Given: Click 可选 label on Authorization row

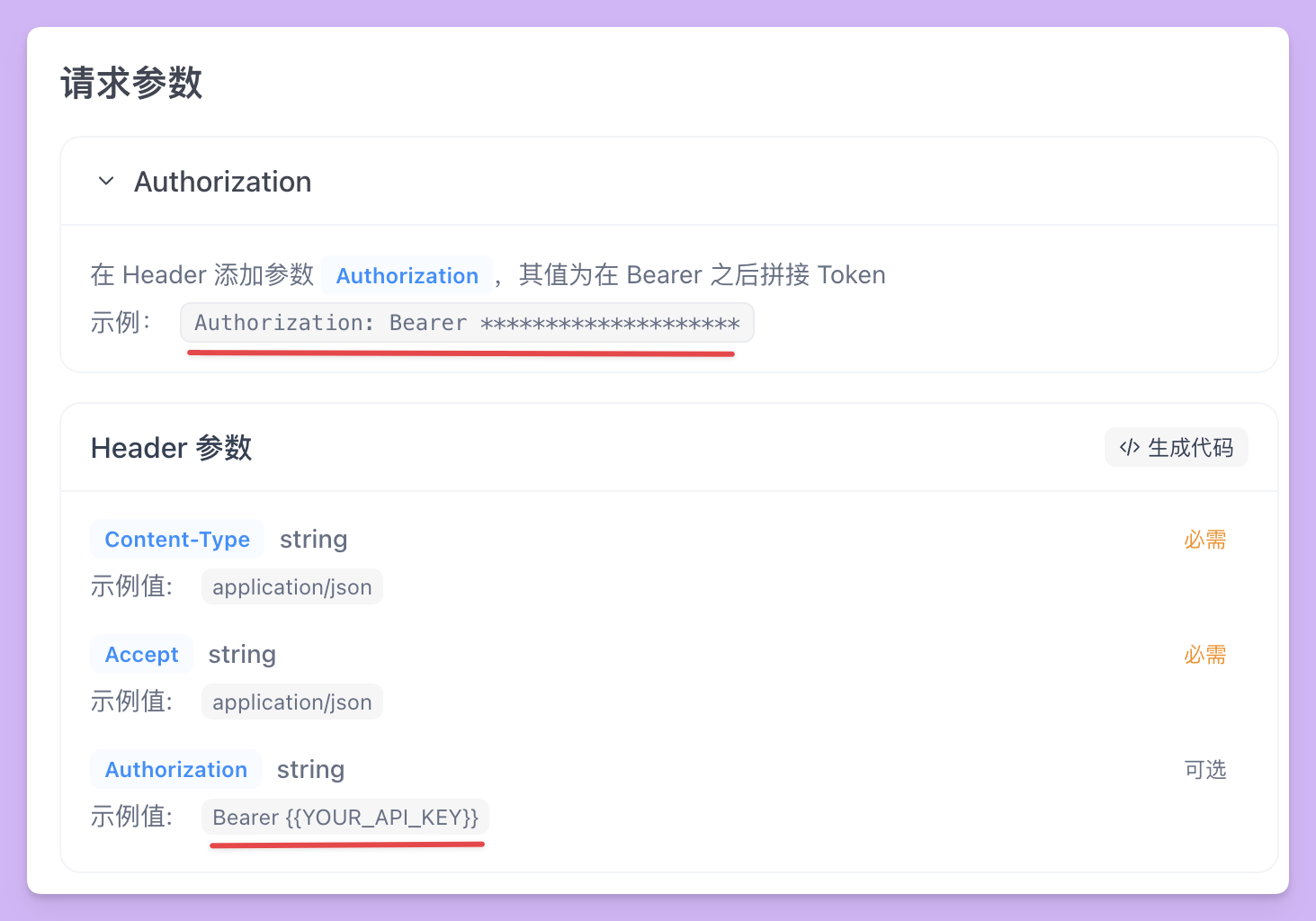Looking at the screenshot, I should click(1205, 770).
